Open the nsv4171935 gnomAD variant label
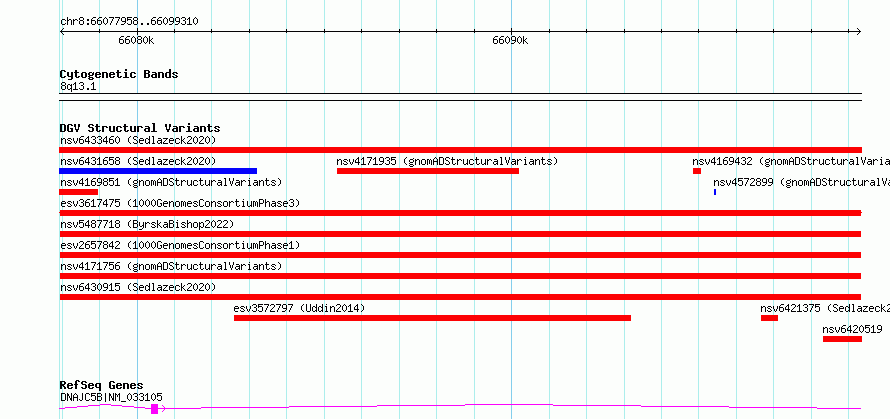This screenshot has height=419, width=890. coord(447,161)
